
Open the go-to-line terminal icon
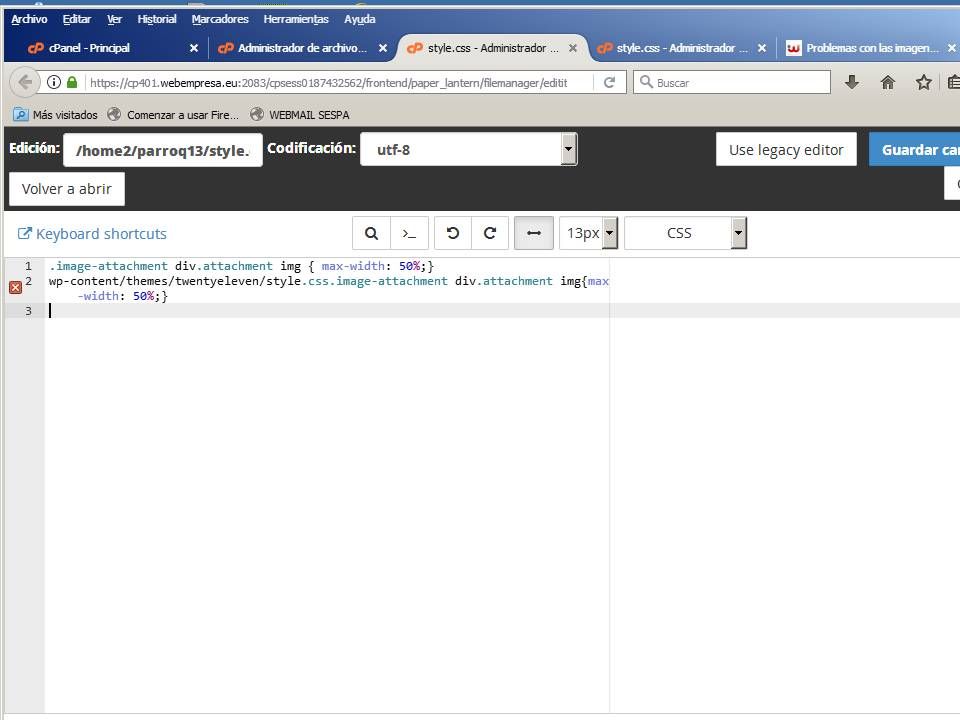pos(409,233)
